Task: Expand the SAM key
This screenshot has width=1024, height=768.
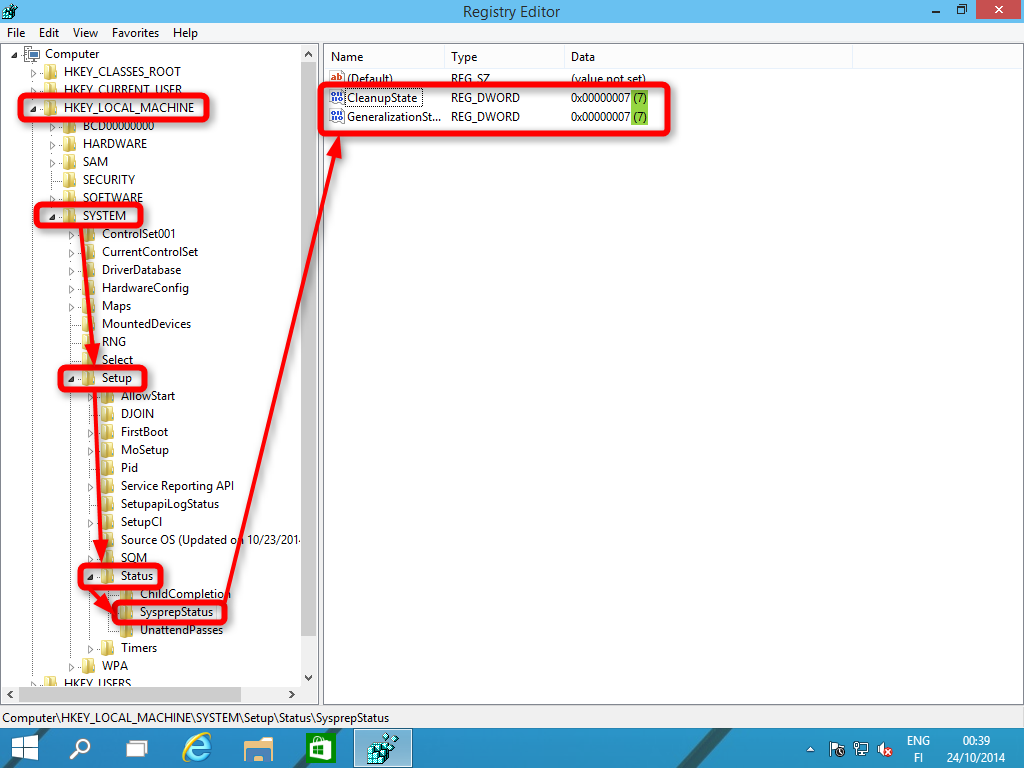Action: tap(52, 163)
